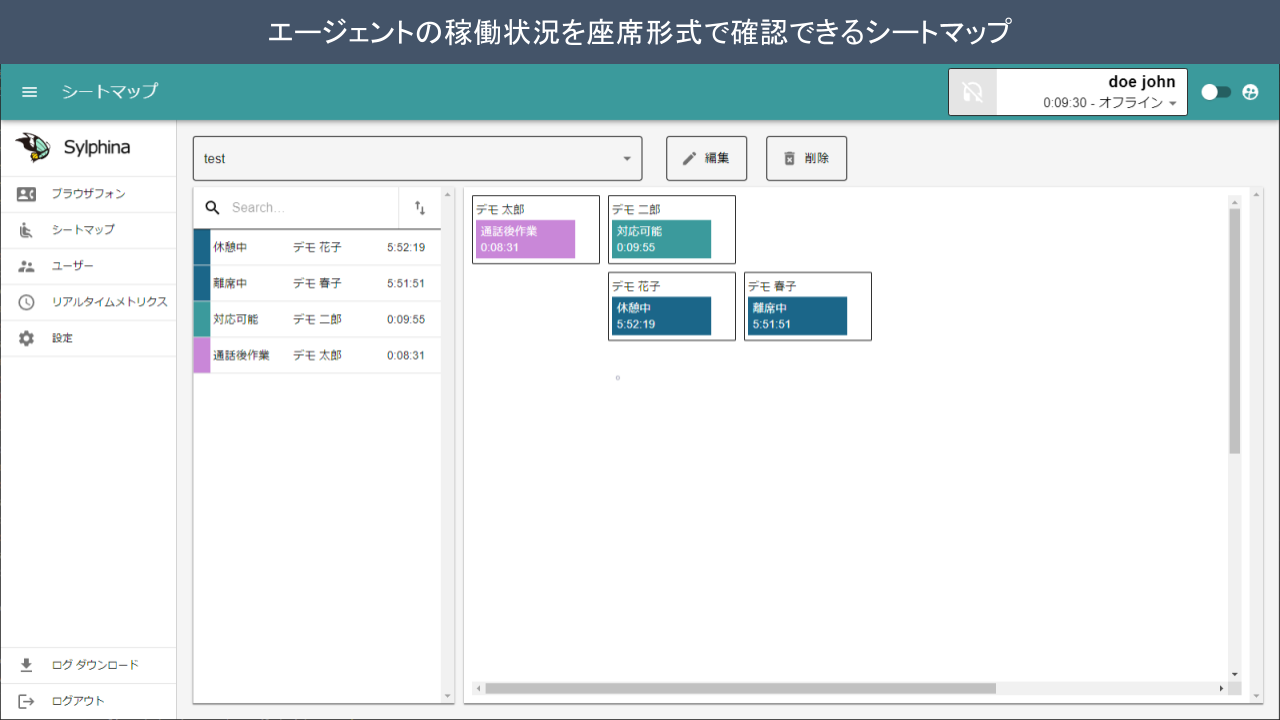Click the 編集 edit button
The image size is (1280, 720).
point(706,159)
